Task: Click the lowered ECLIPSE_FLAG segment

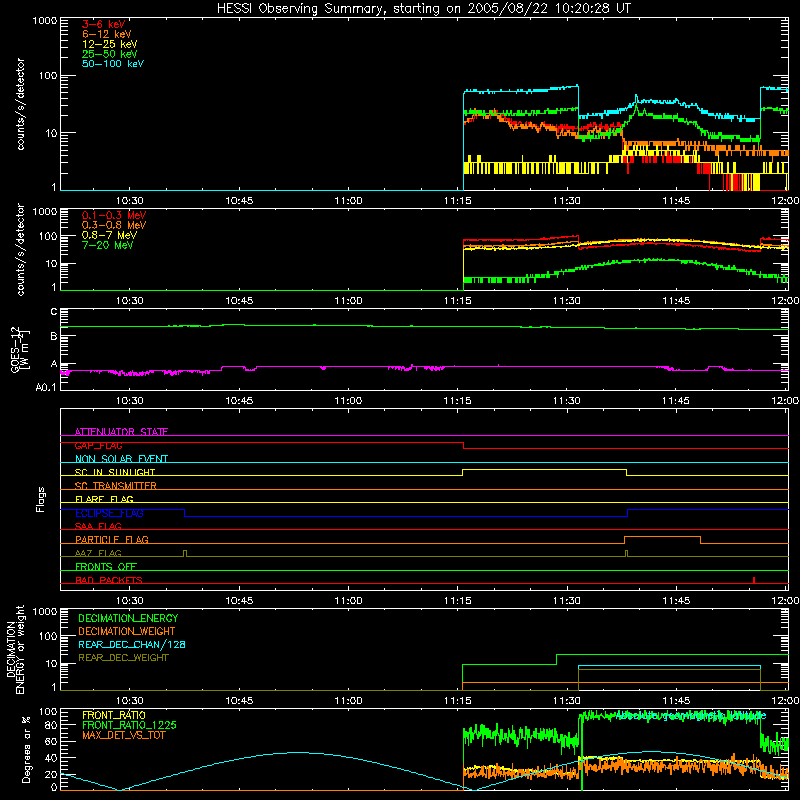Action: (406, 516)
